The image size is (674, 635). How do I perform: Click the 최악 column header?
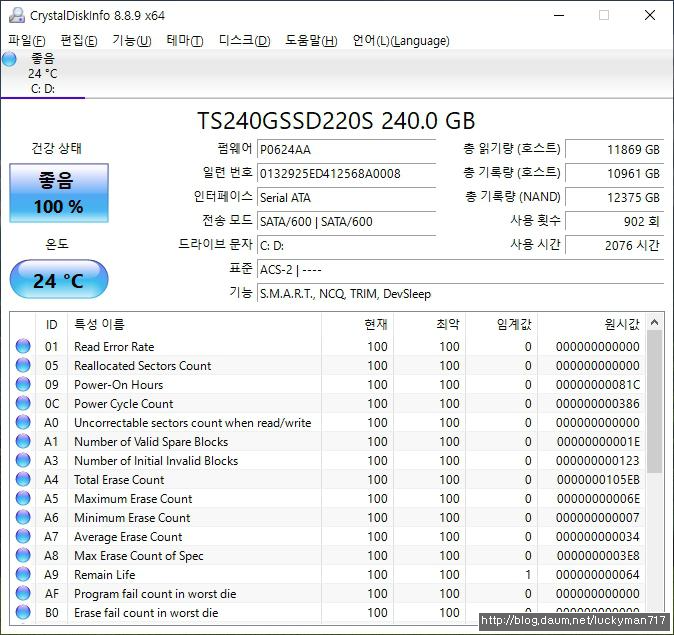click(x=429, y=325)
